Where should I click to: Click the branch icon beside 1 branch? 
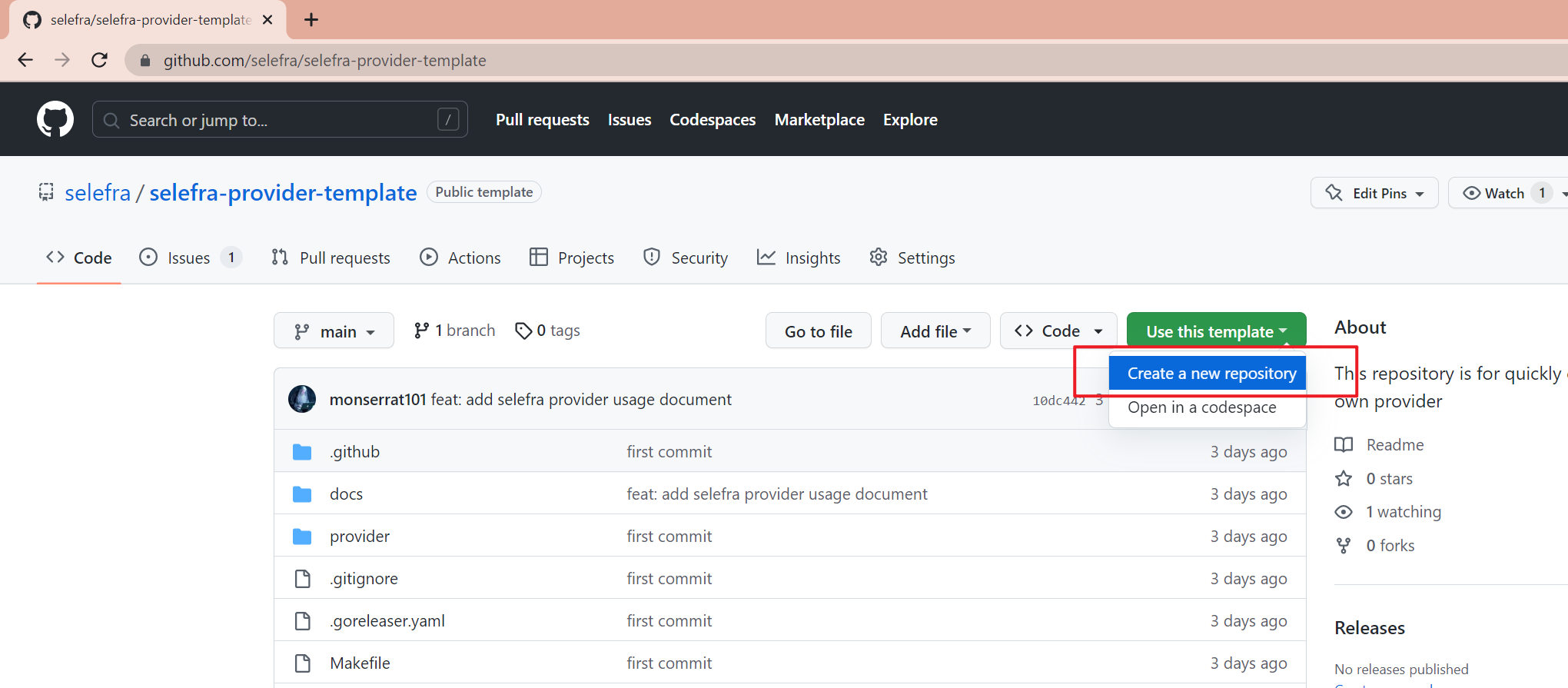tap(421, 331)
